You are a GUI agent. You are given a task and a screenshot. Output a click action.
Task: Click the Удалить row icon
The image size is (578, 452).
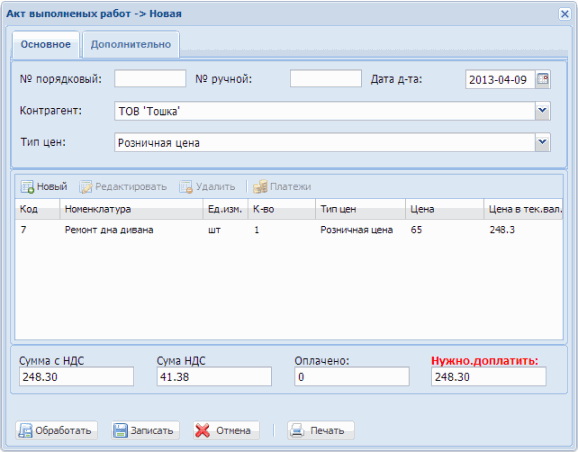[186, 187]
